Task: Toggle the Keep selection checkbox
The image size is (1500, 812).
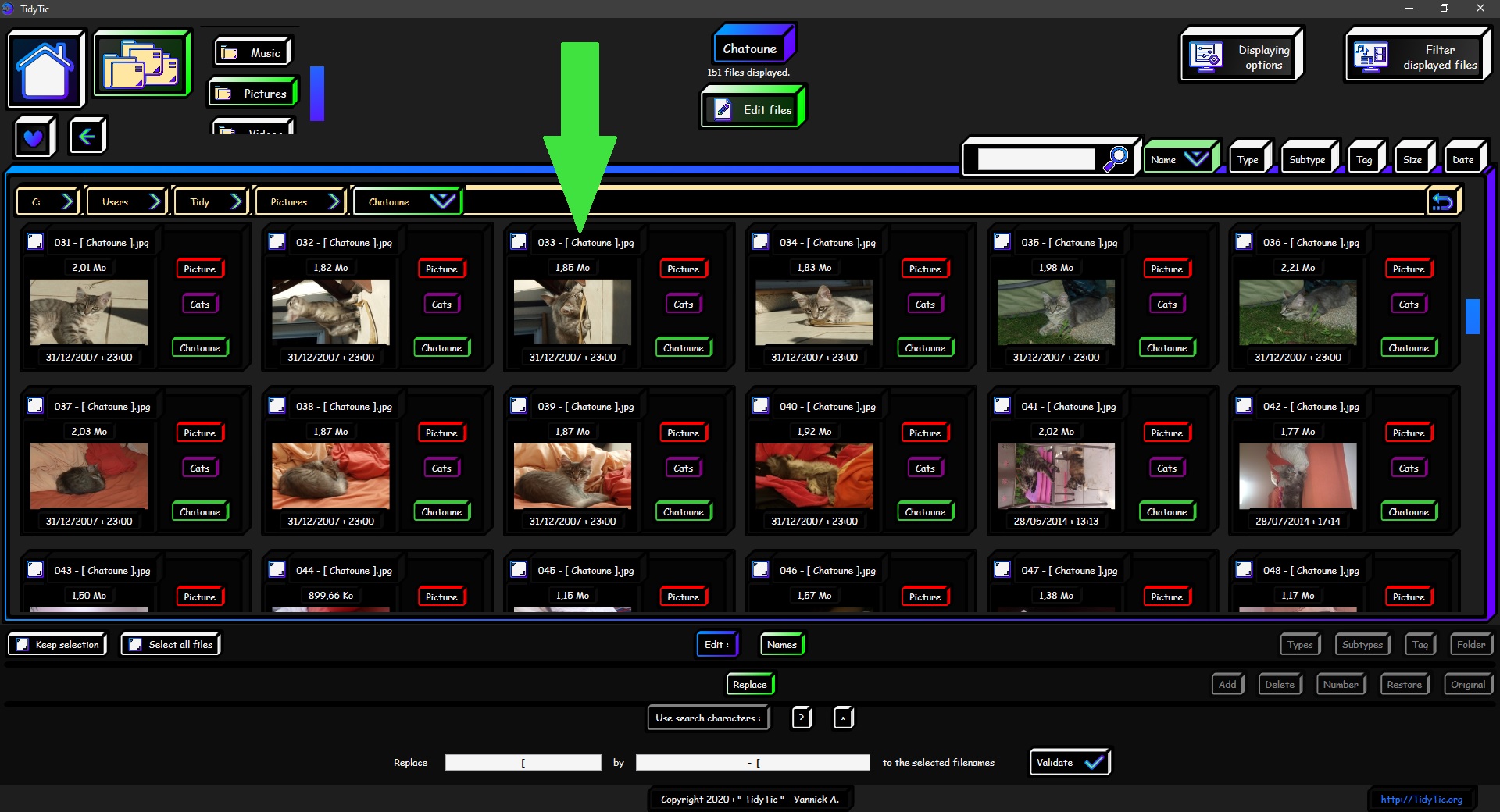Action: click(22, 644)
